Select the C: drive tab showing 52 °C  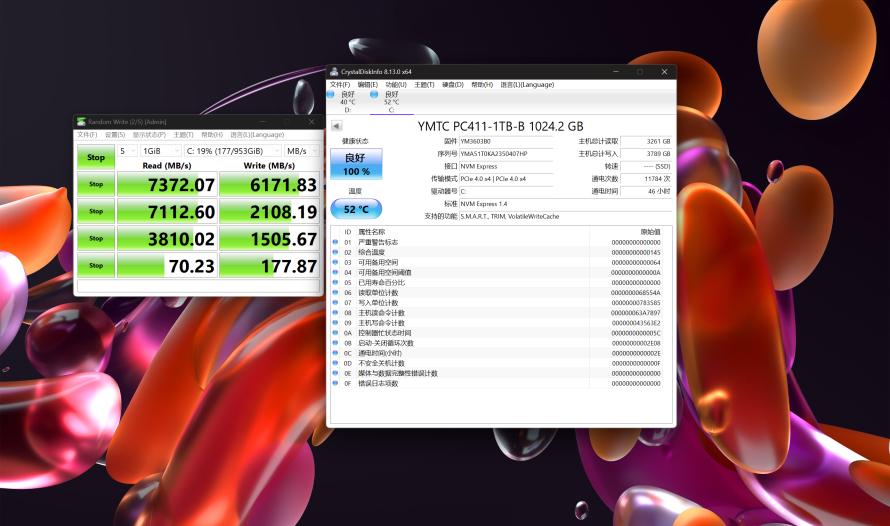[x=391, y=102]
